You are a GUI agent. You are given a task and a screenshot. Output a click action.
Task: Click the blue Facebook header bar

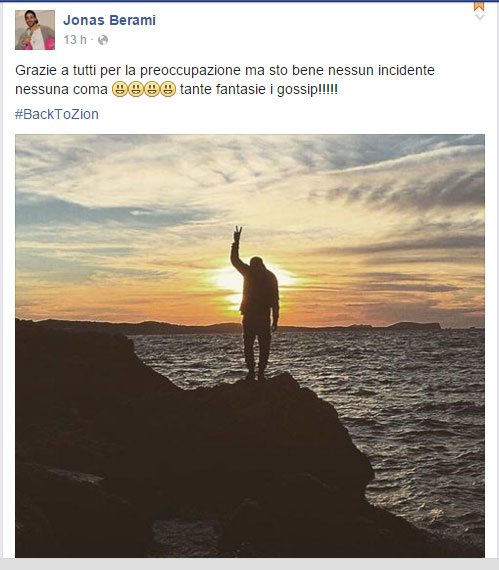click(249, 1)
